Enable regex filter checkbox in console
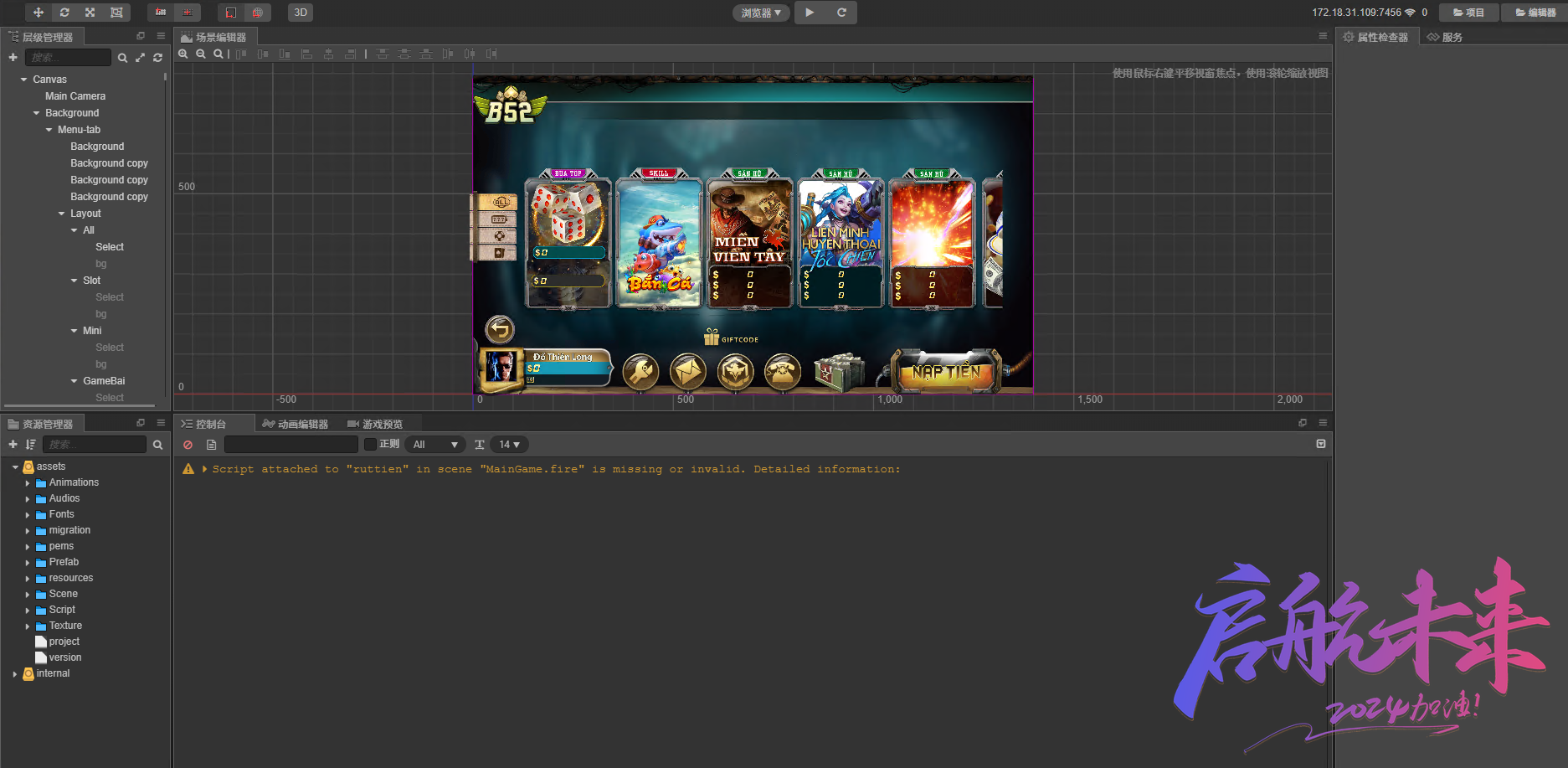Image resolution: width=1568 pixels, height=768 pixels. tap(370, 445)
